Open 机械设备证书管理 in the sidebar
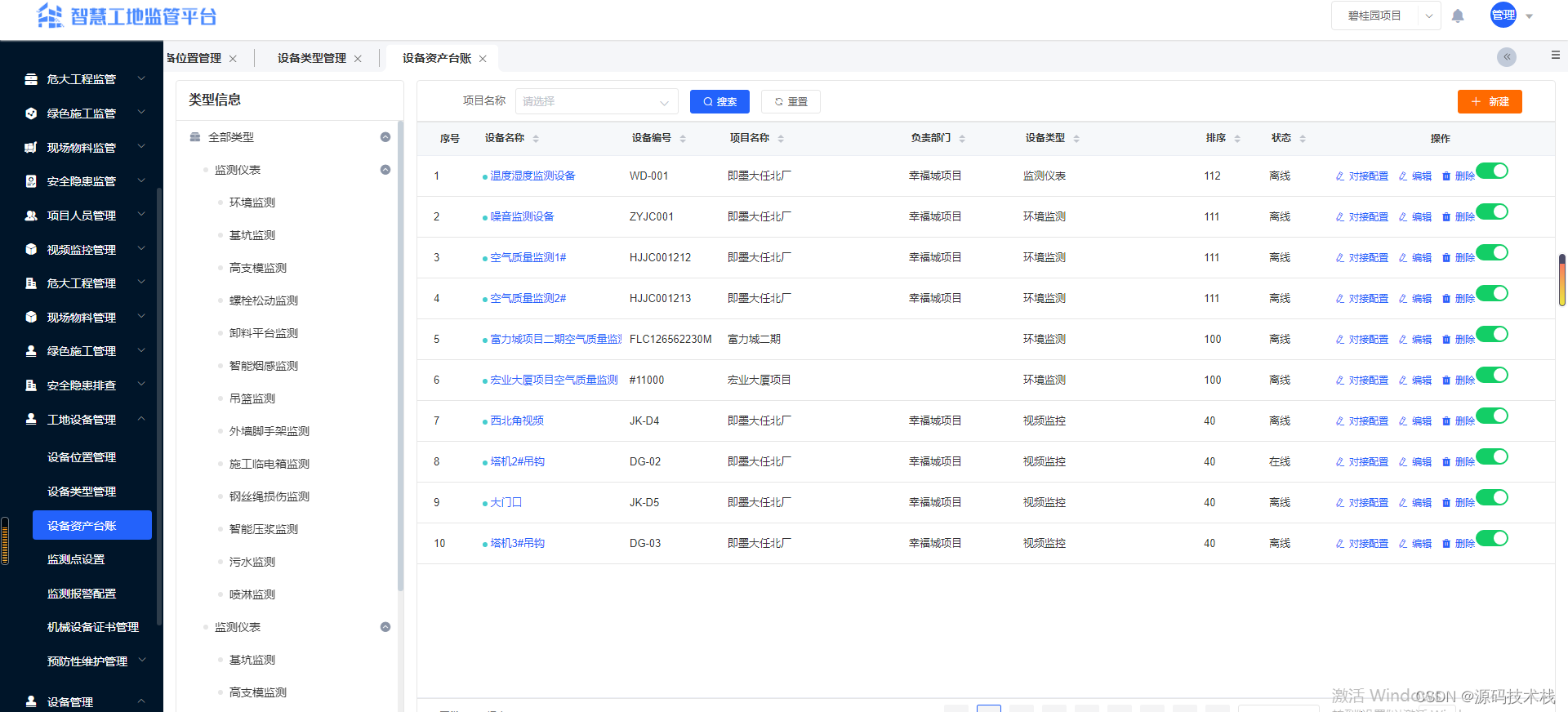The height and width of the screenshot is (712, 1568). [93, 627]
